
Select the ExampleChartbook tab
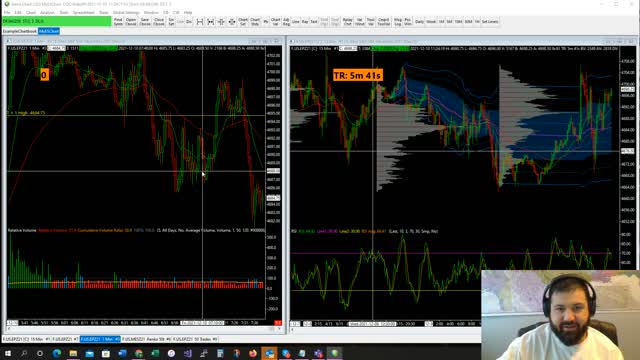click(x=20, y=31)
